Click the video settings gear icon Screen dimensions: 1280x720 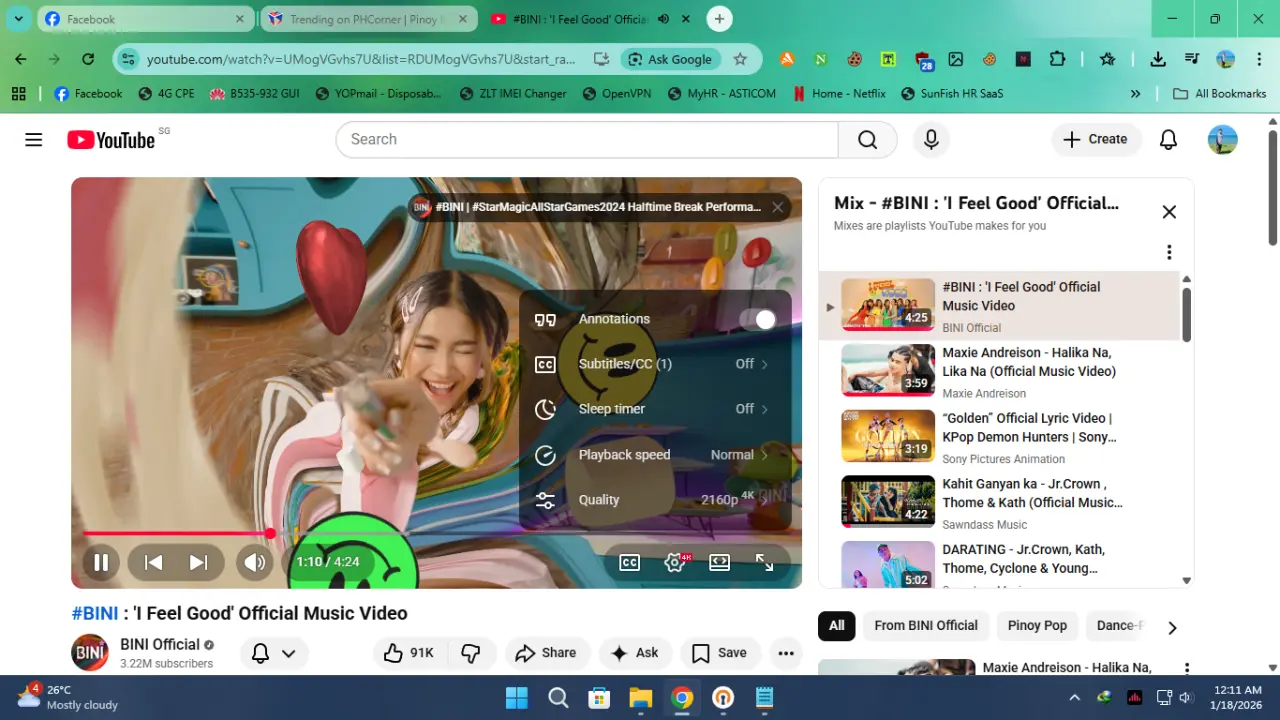(675, 562)
